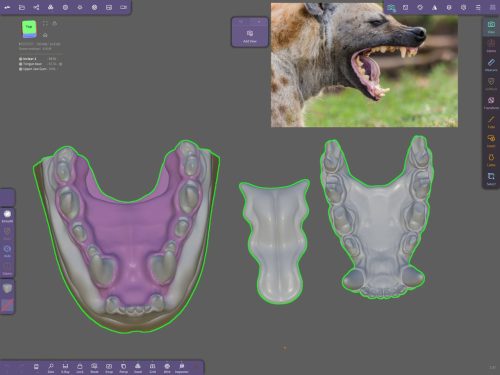Open the Lighting sun icon menu
The height and width of the screenshot is (375, 500).
[x=80, y=7]
